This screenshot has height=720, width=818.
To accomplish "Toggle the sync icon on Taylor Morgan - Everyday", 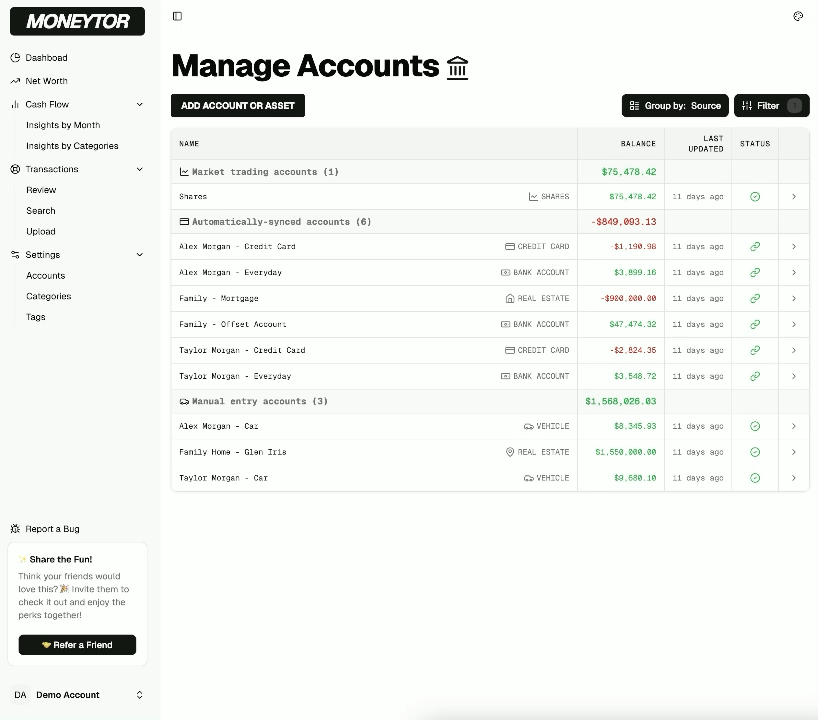I will click(755, 376).
